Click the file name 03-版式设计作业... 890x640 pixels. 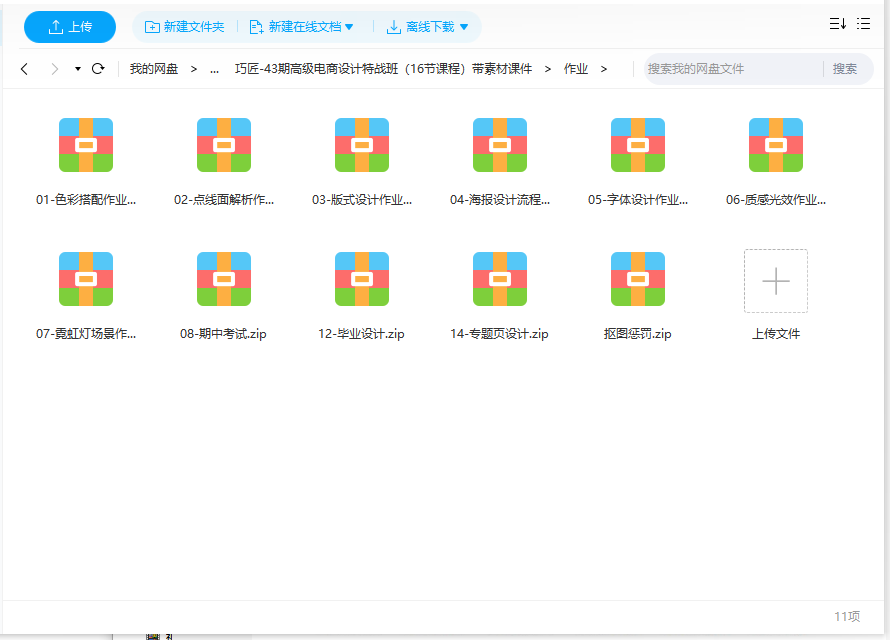click(362, 200)
